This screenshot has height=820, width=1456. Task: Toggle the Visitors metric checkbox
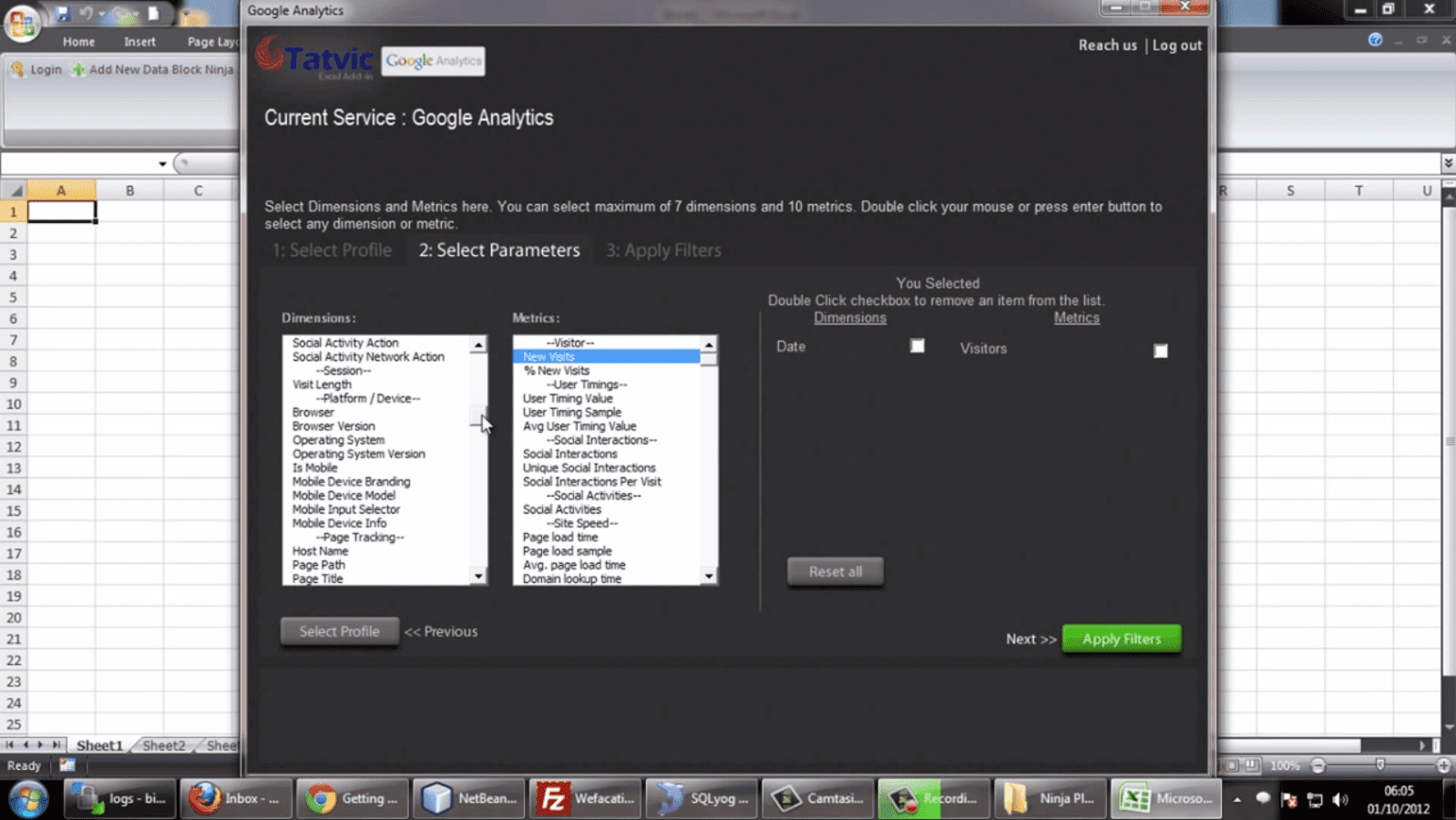[1161, 351]
